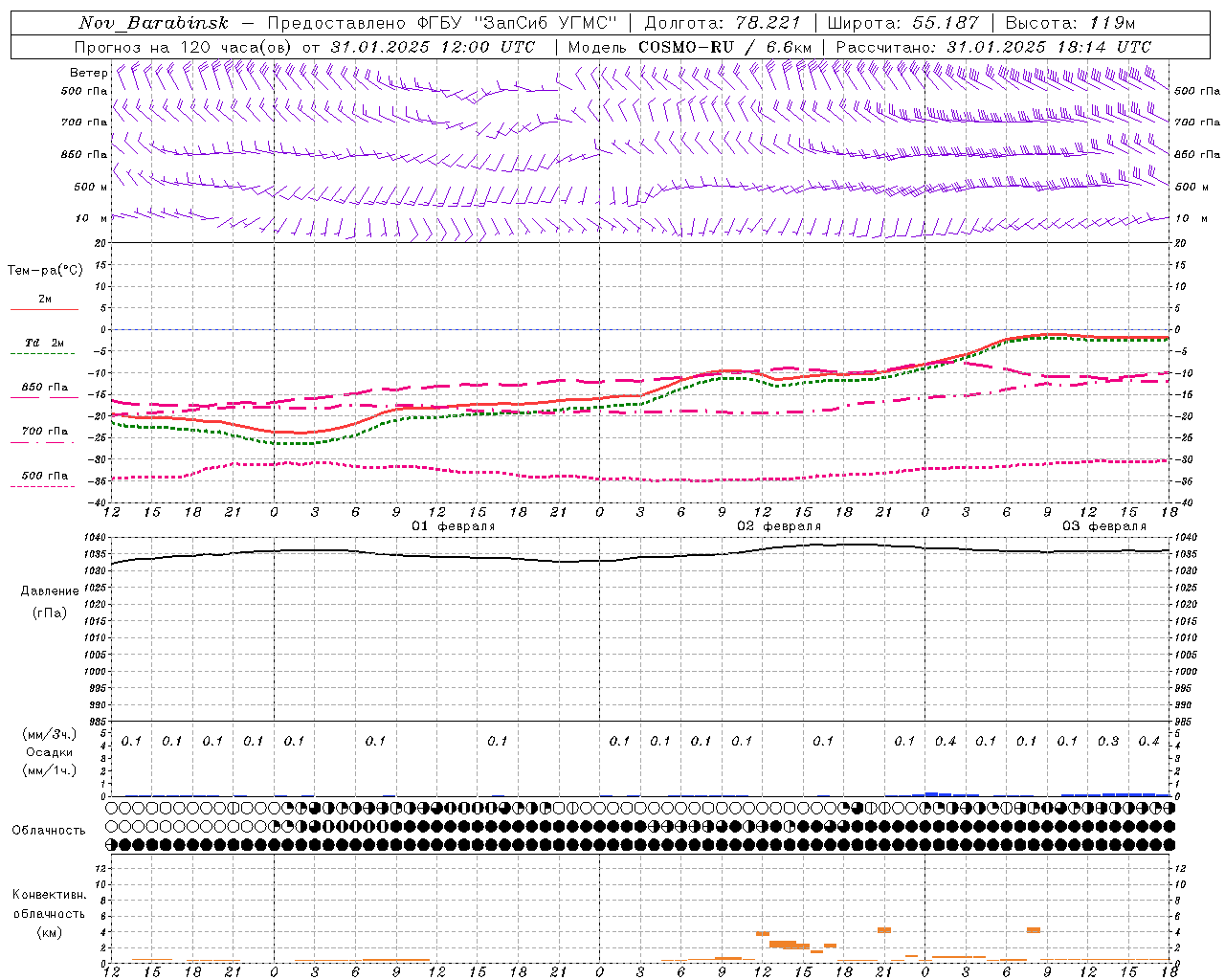Select the "(км)" unit under convective label
Screen dimensions: 1225x980
coord(49,932)
